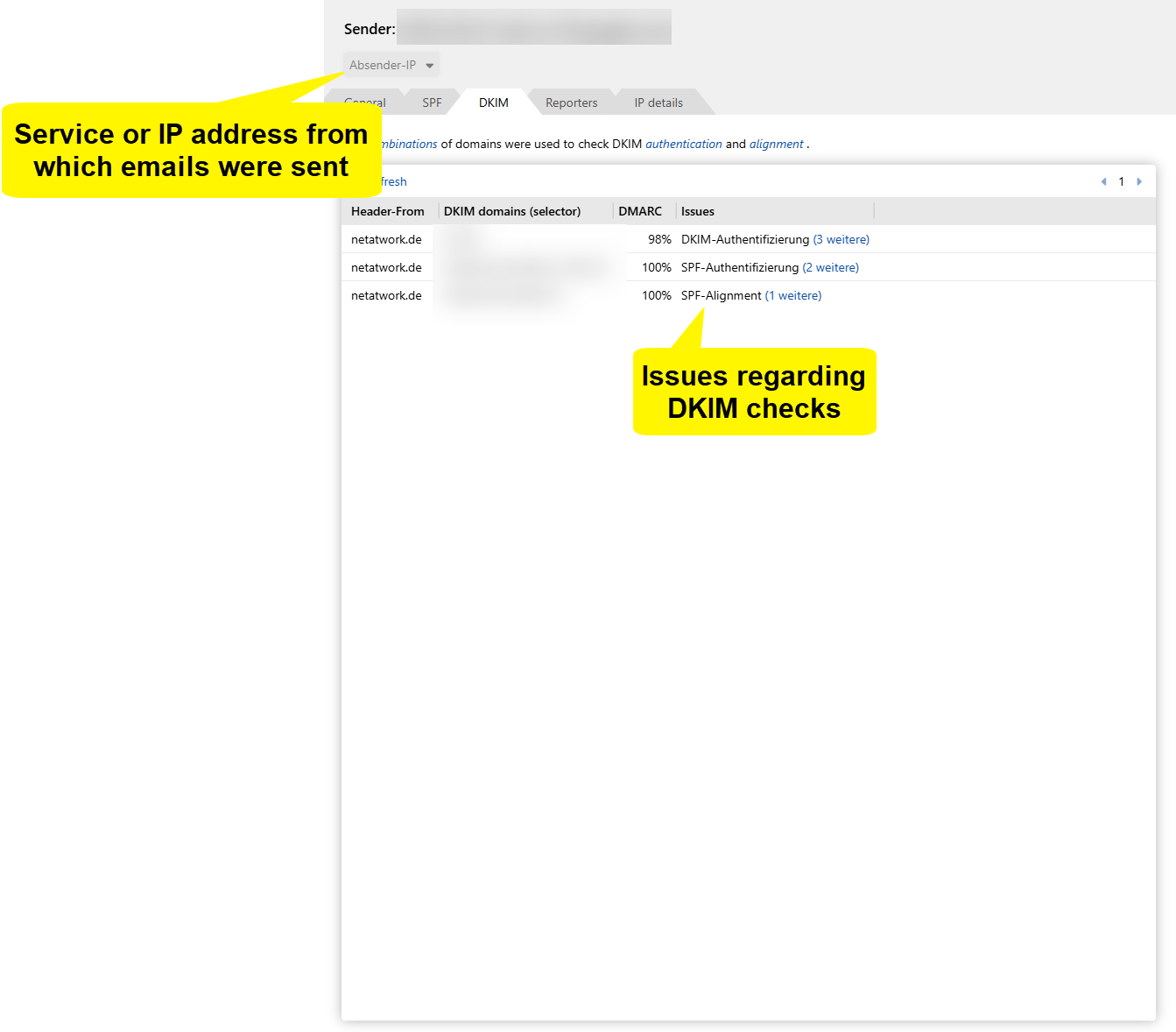This screenshot has width=1176, height=1032.
Task: Sort by the DMARC column header
Action: coord(640,211)
